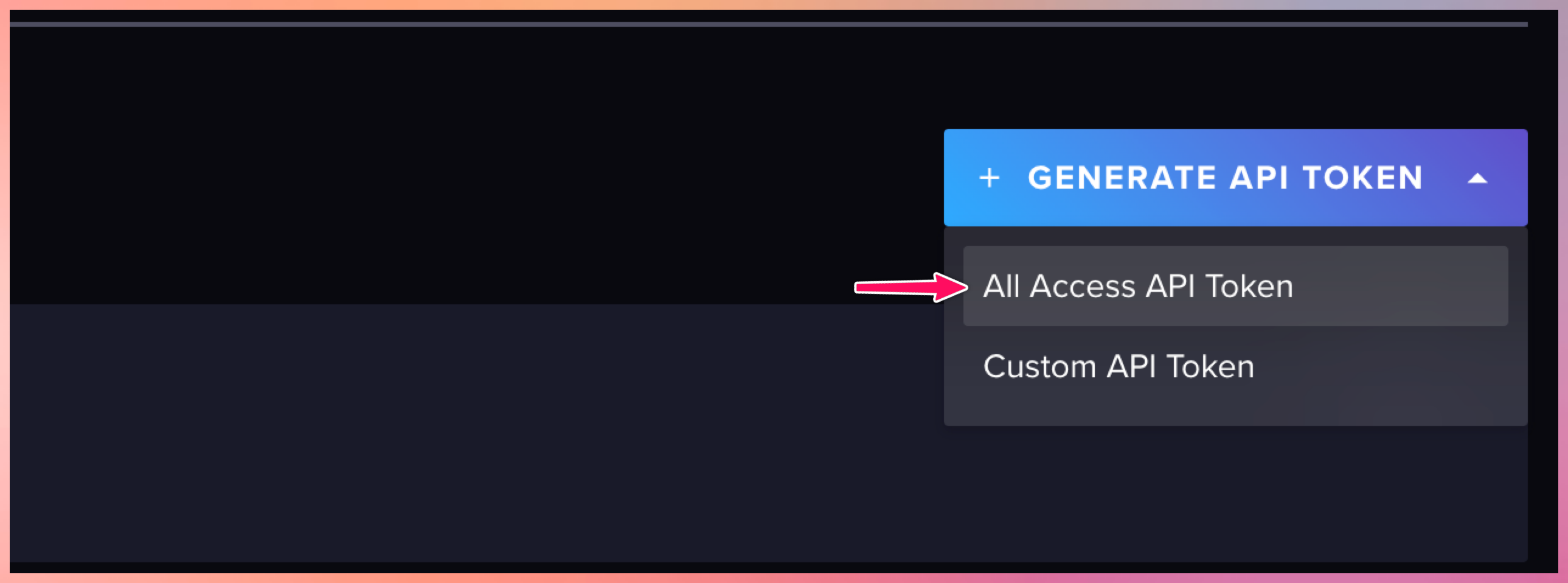Choose Custom API Token from the menu

[x=1119, y=366]
